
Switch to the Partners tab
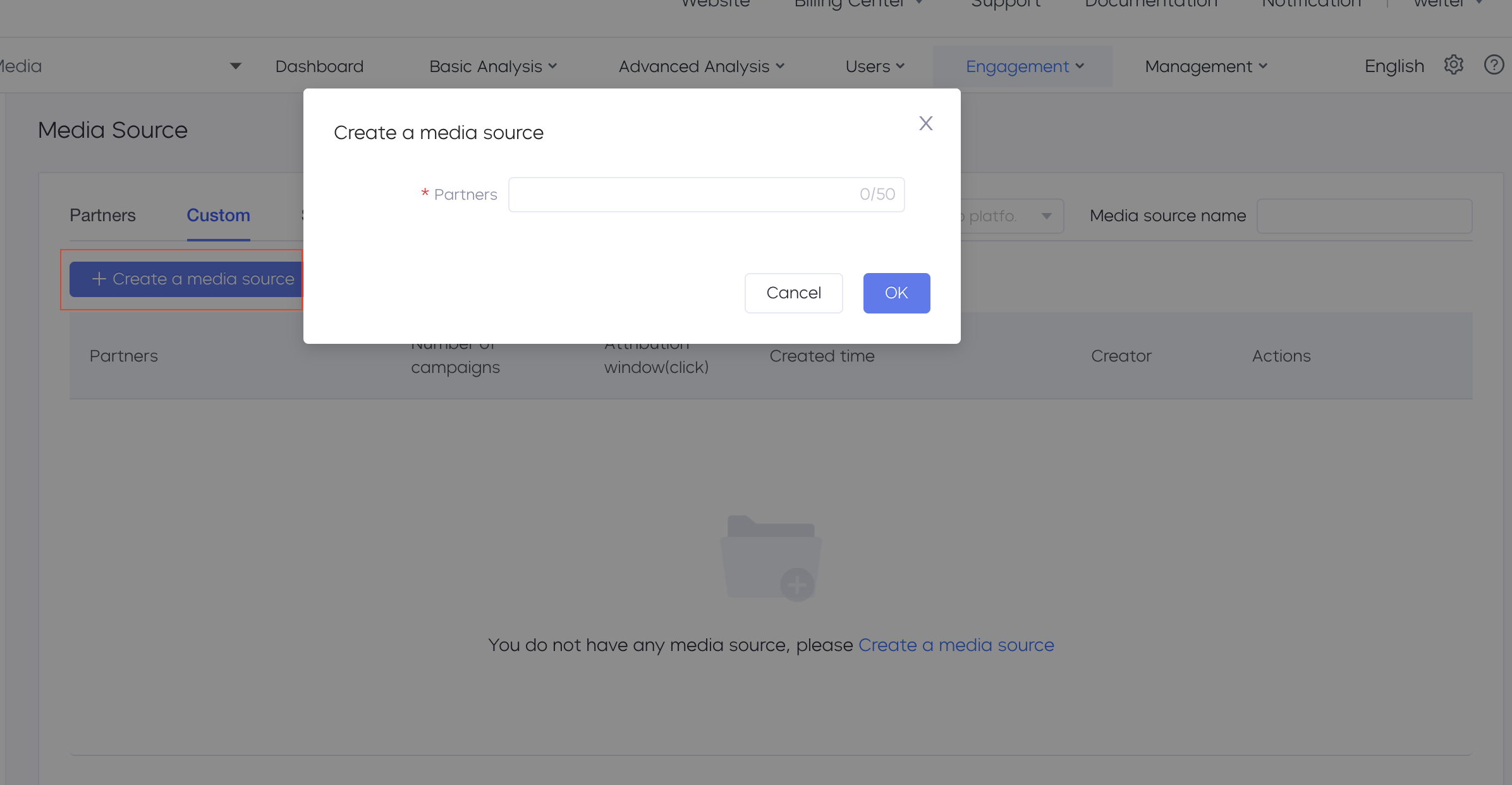[102, 216]
